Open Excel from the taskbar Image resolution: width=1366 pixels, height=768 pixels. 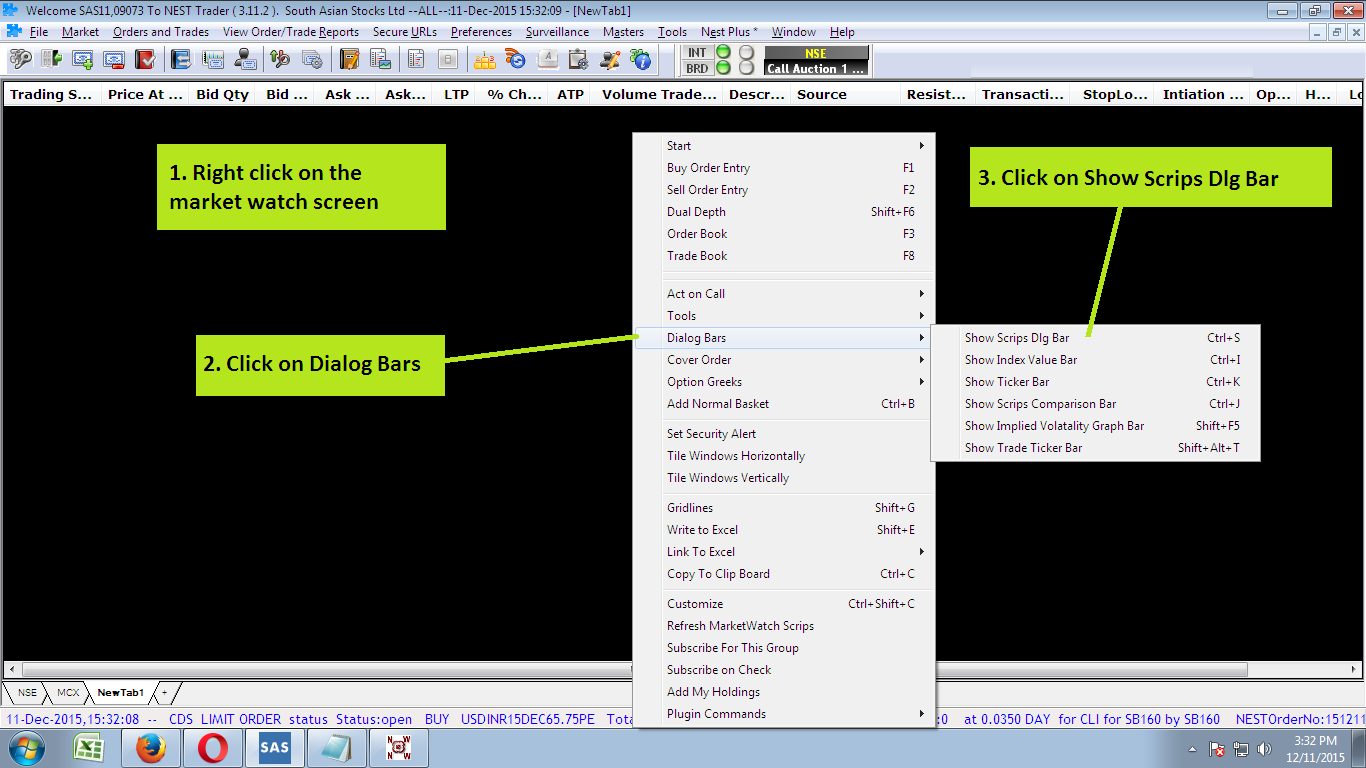tap(90, 748)
